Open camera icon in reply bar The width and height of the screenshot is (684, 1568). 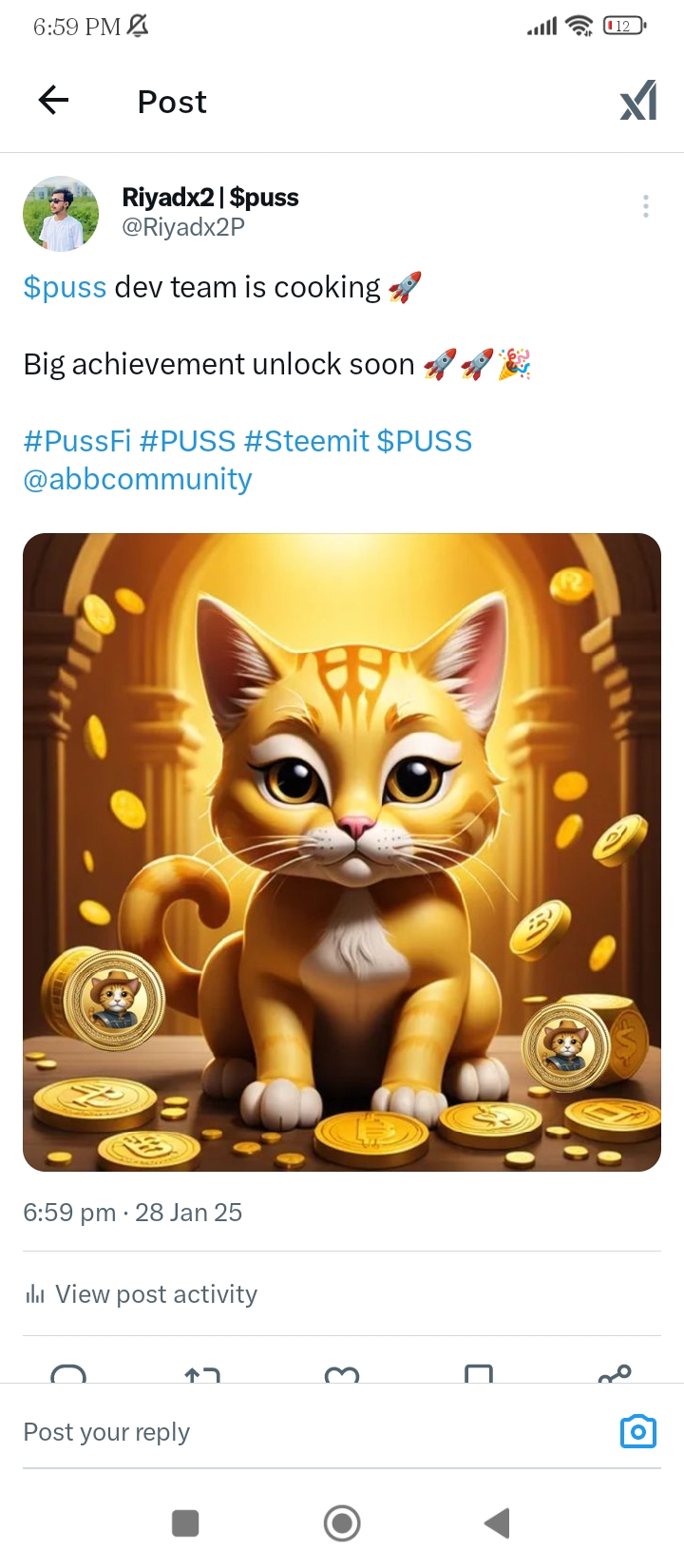point(638,1431)
